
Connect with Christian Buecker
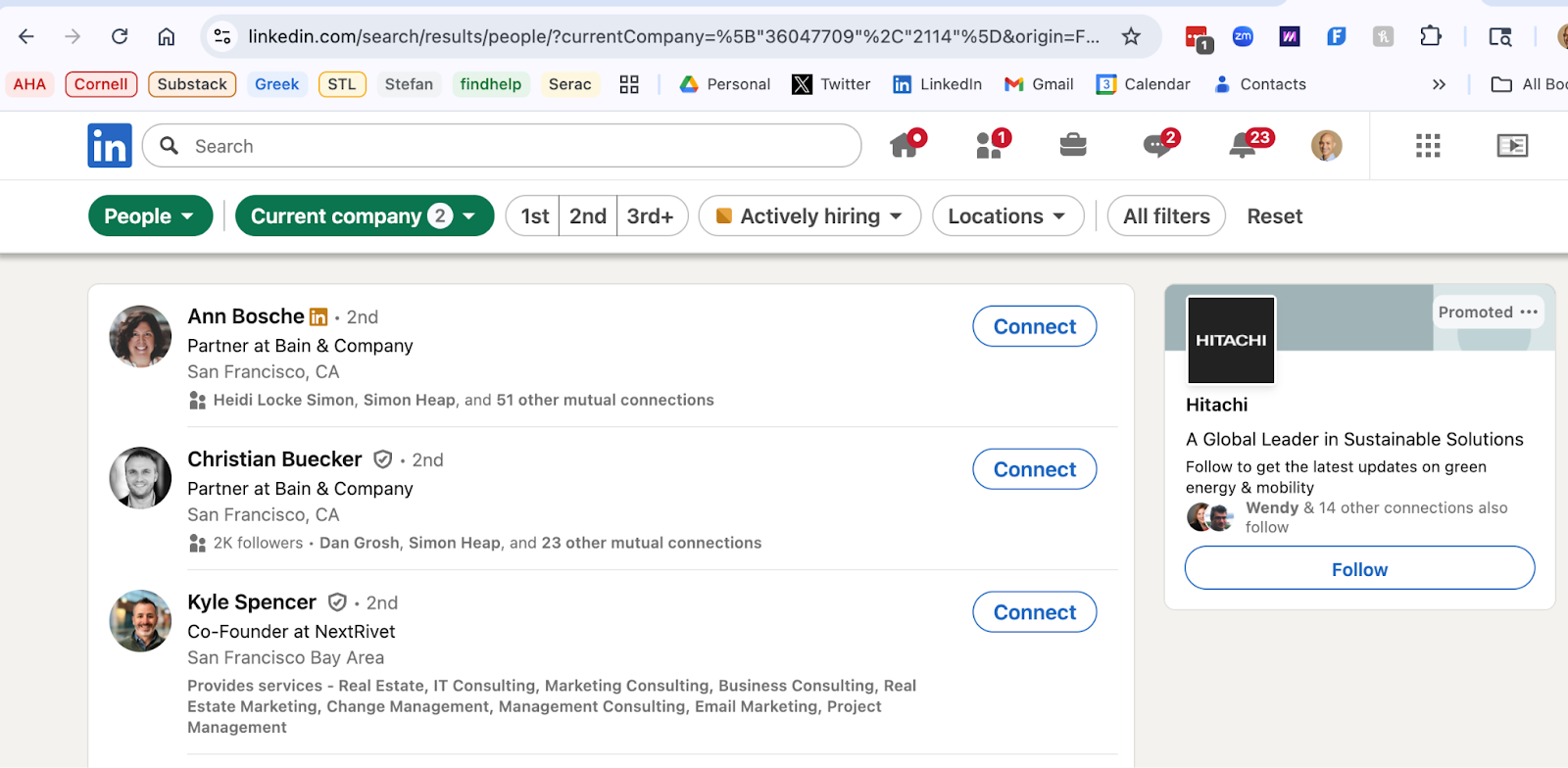tap(1034, 469)
